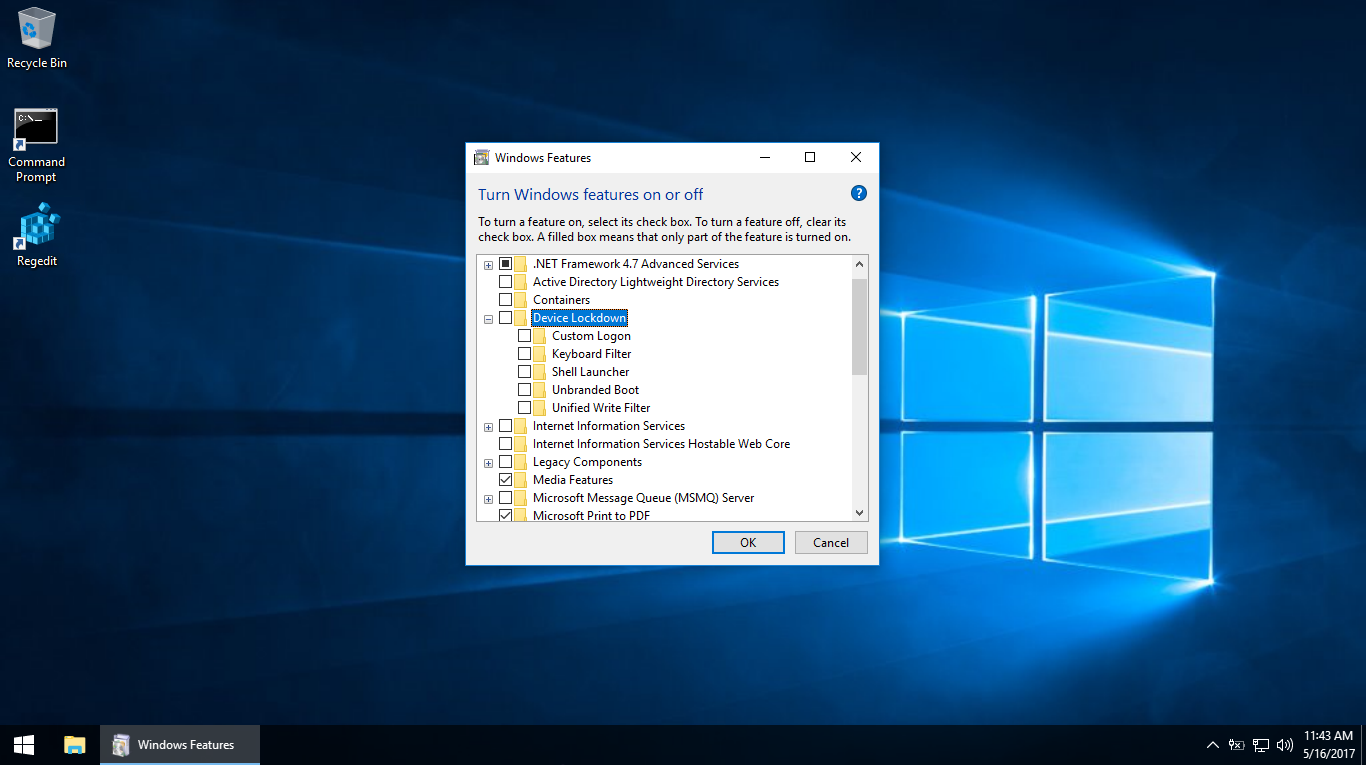Image resolution: width=1366 pixels, height=765 pixels.
Task: Open File Explorer from the taskbar
Action: click(x=75, y=744)
